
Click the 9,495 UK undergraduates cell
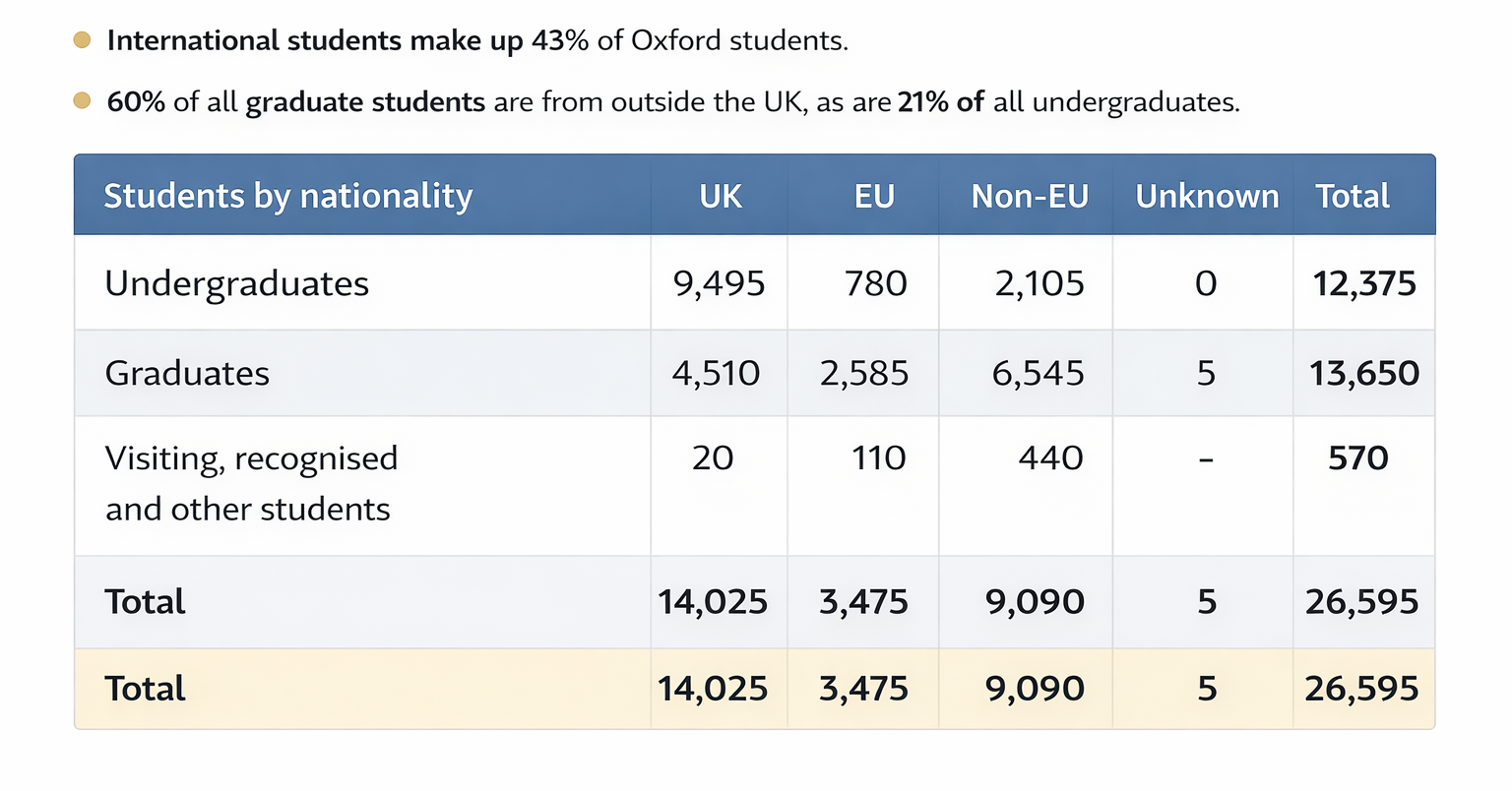click(719, 283)
